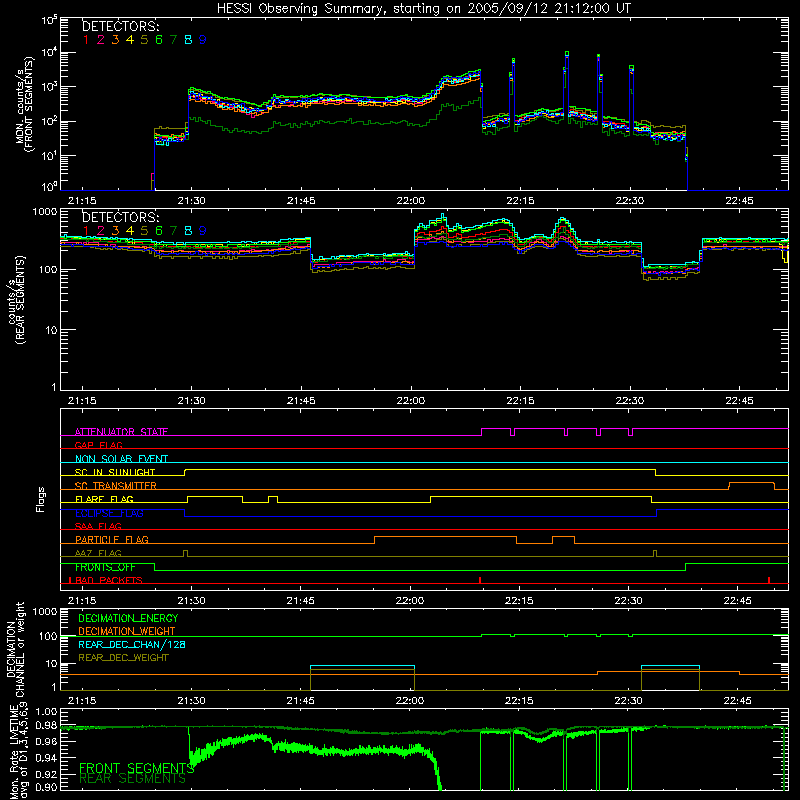Click the 1.00 y-axis label of the livetime plot
The width and height of the screenshot is (800, 800).
(x=47, y=712)
